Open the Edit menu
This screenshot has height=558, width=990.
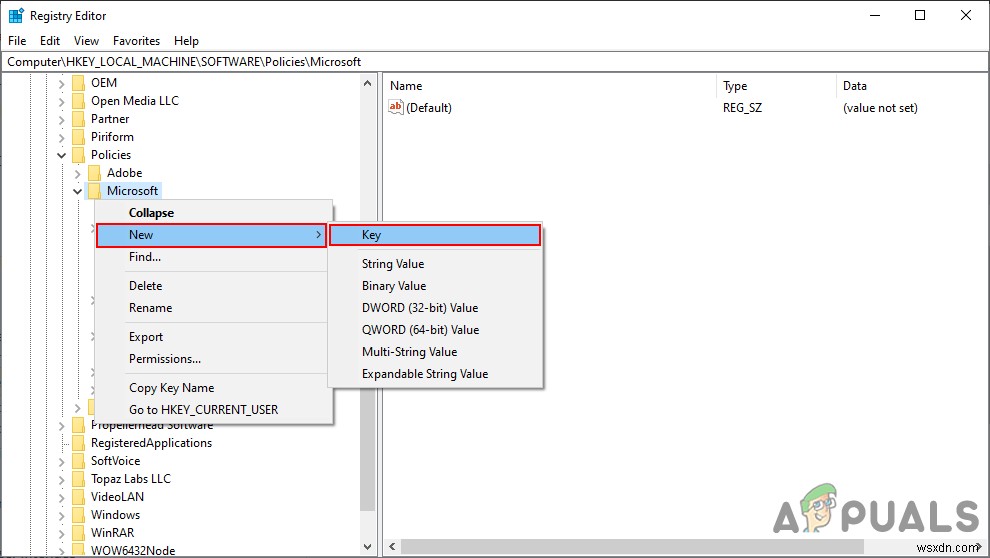pos(50,41)
